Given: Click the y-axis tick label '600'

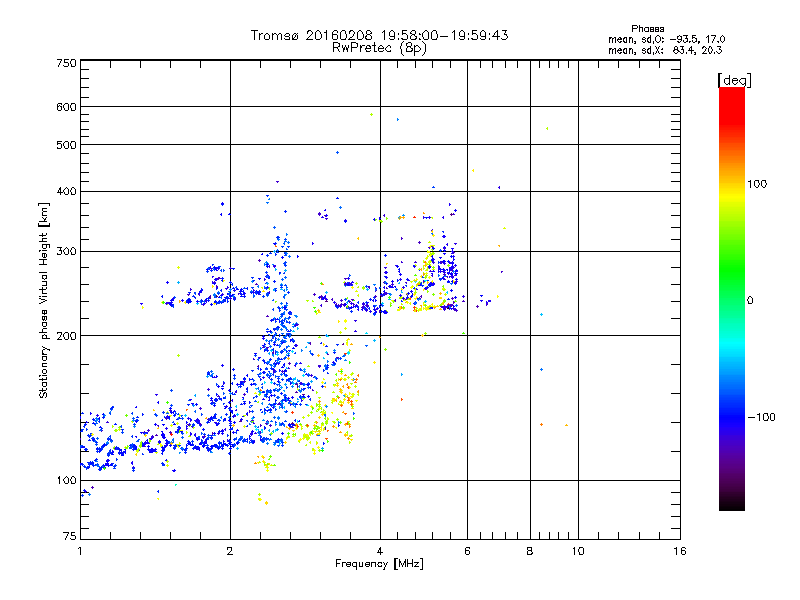Looking at the screenshot, I should point(66,107).
